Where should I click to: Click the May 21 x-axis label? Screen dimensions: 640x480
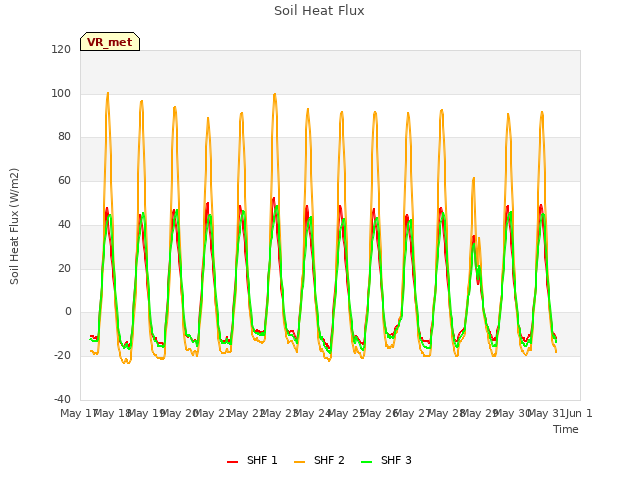click(212, 413)
